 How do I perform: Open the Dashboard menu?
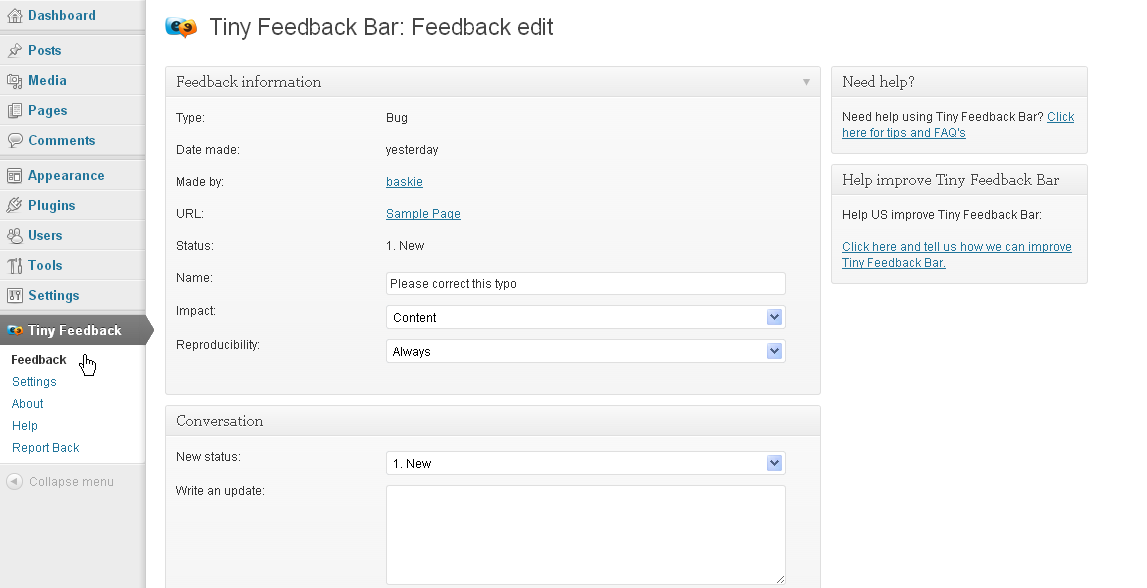61,15
